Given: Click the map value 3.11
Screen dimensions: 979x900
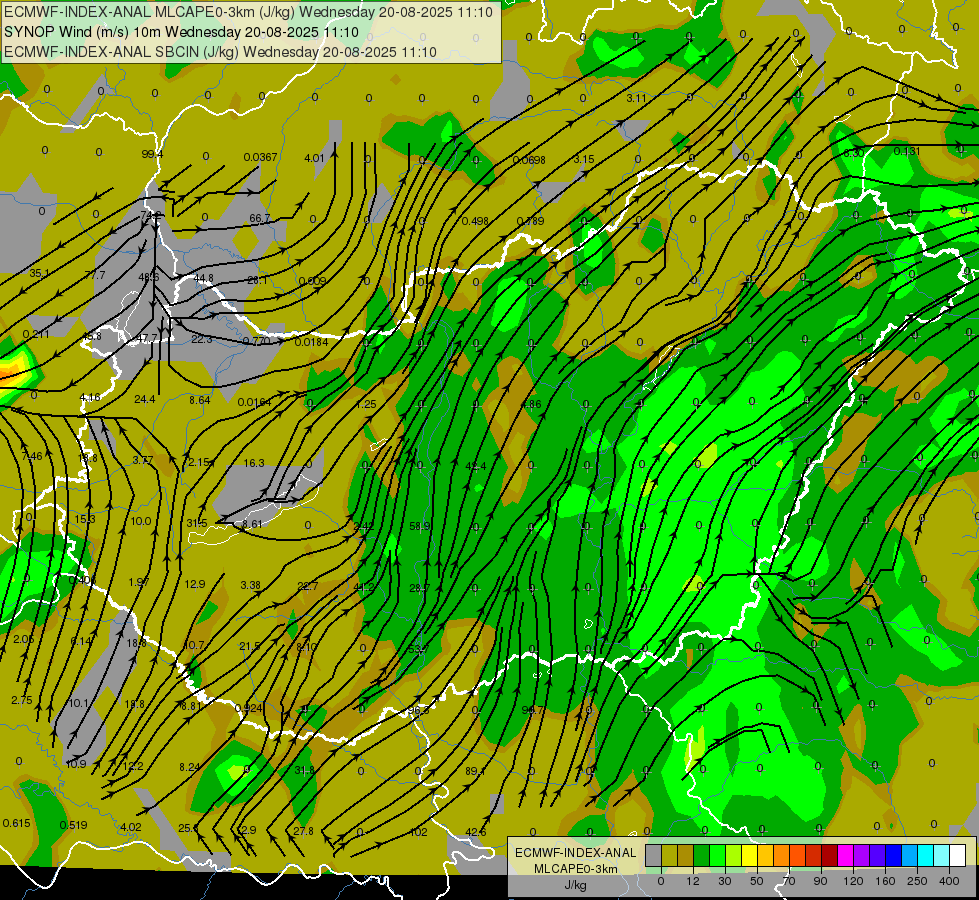Looking at the screenshot, I should (636, 98).
